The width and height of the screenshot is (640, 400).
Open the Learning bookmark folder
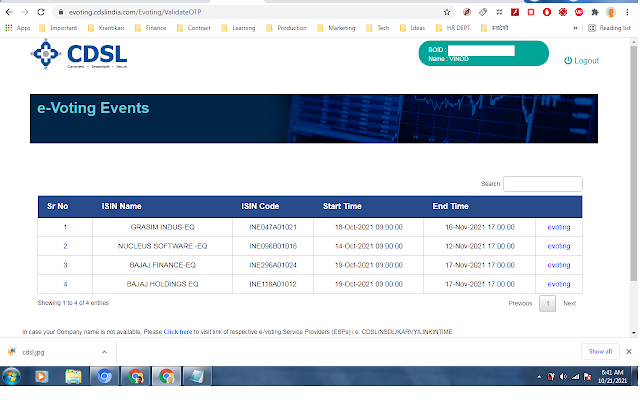pos(238,28)
